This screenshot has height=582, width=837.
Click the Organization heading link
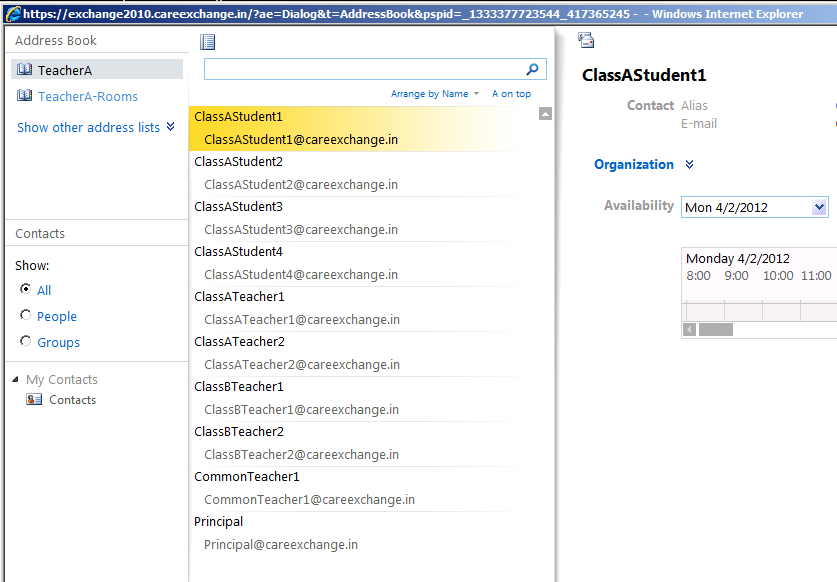pyautogui.click(x=634, y=164)
